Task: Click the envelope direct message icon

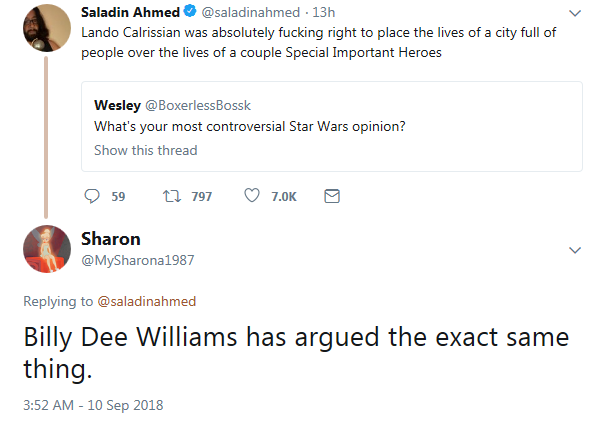Action: coord(333,197)
